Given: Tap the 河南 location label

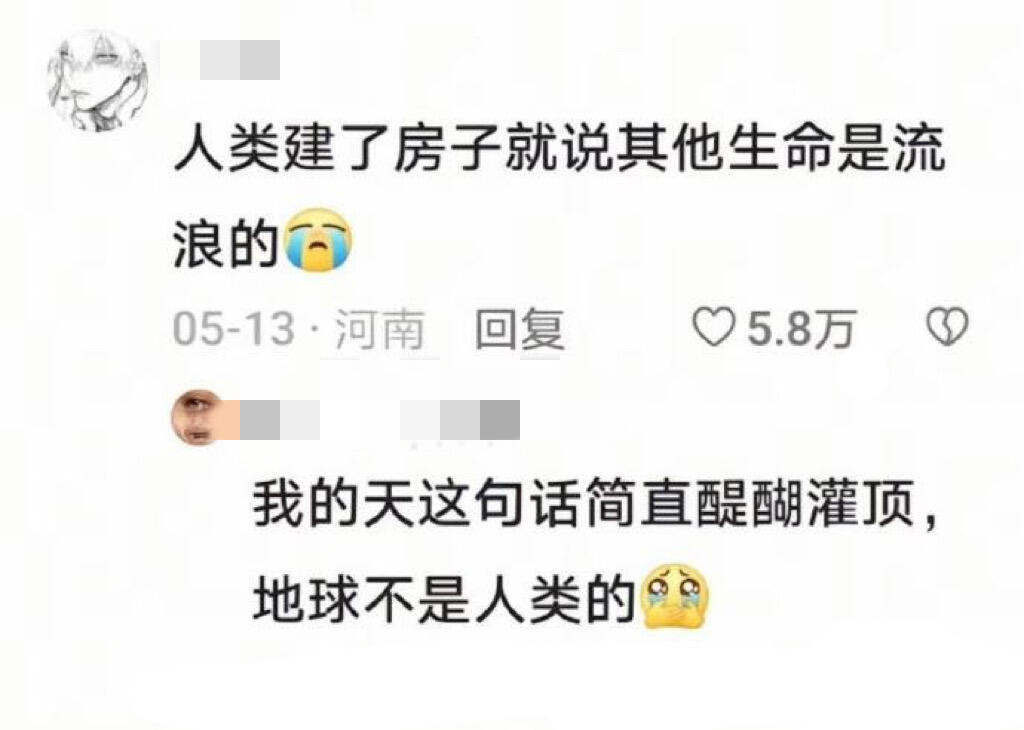Looking at the screenshot, I should pyautogui.click(x=380, y=330).
